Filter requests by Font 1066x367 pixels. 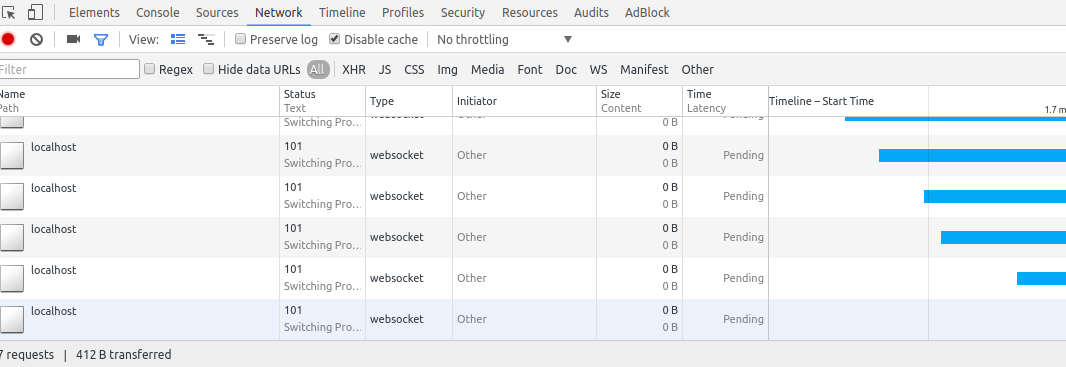(x=530, y=69)
